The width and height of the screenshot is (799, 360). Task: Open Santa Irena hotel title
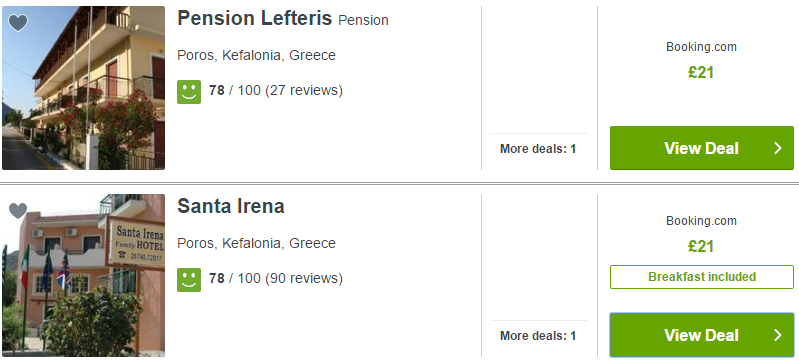(x=231, y=207)
